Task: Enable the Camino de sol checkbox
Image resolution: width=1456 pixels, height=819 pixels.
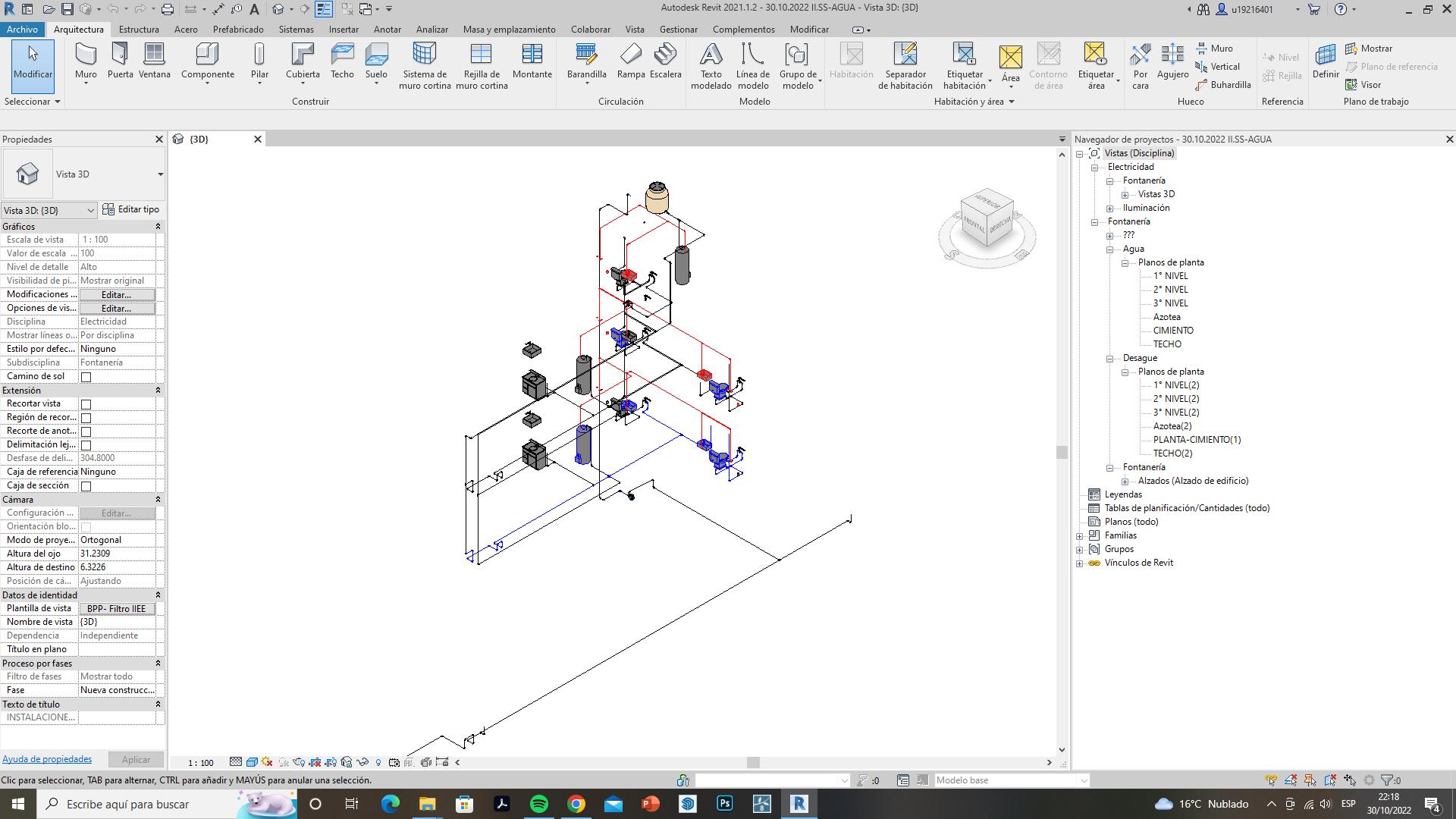Action: (x=86, y=377)
